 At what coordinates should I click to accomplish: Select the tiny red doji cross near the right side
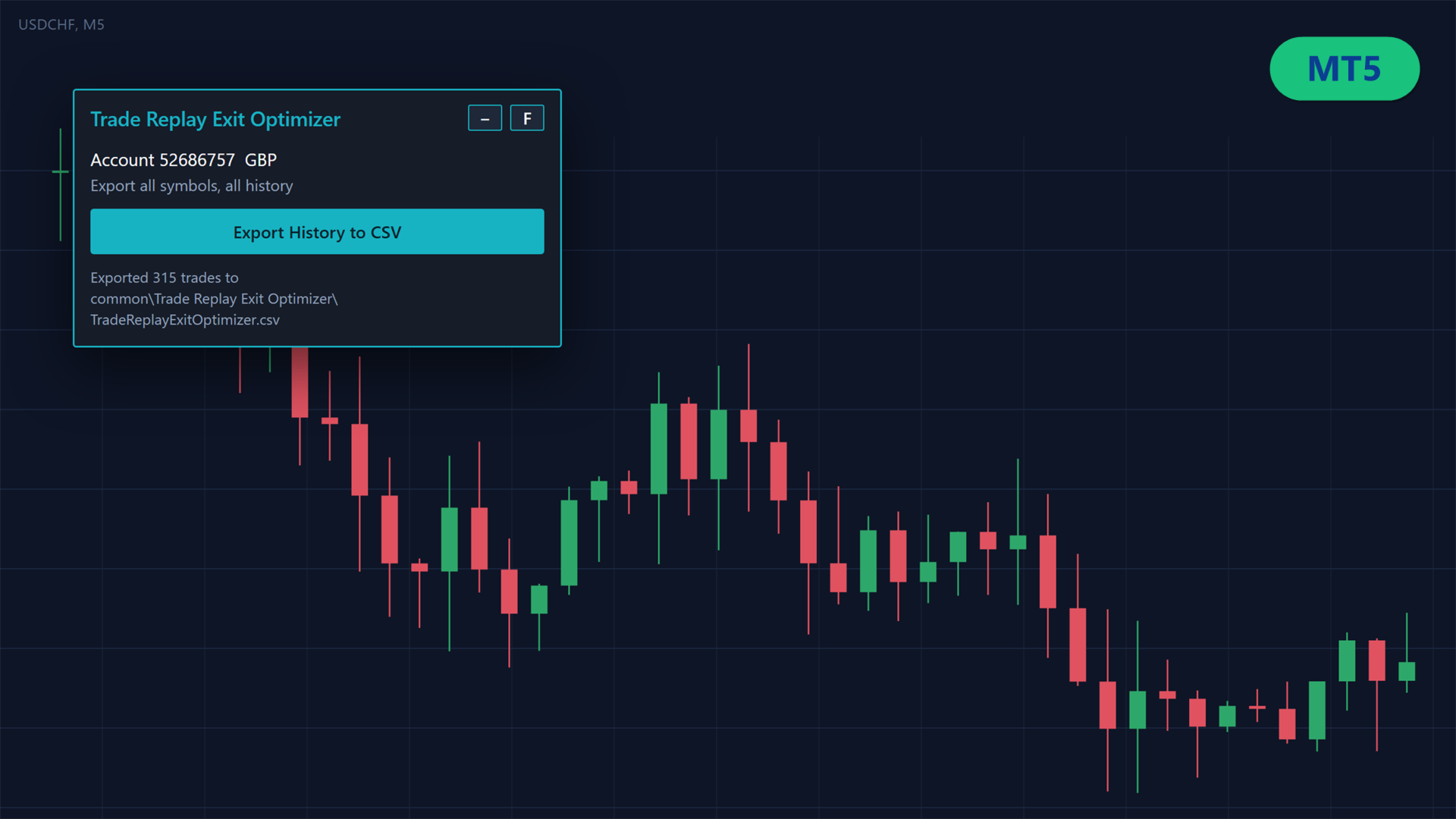click(1257, 707)
